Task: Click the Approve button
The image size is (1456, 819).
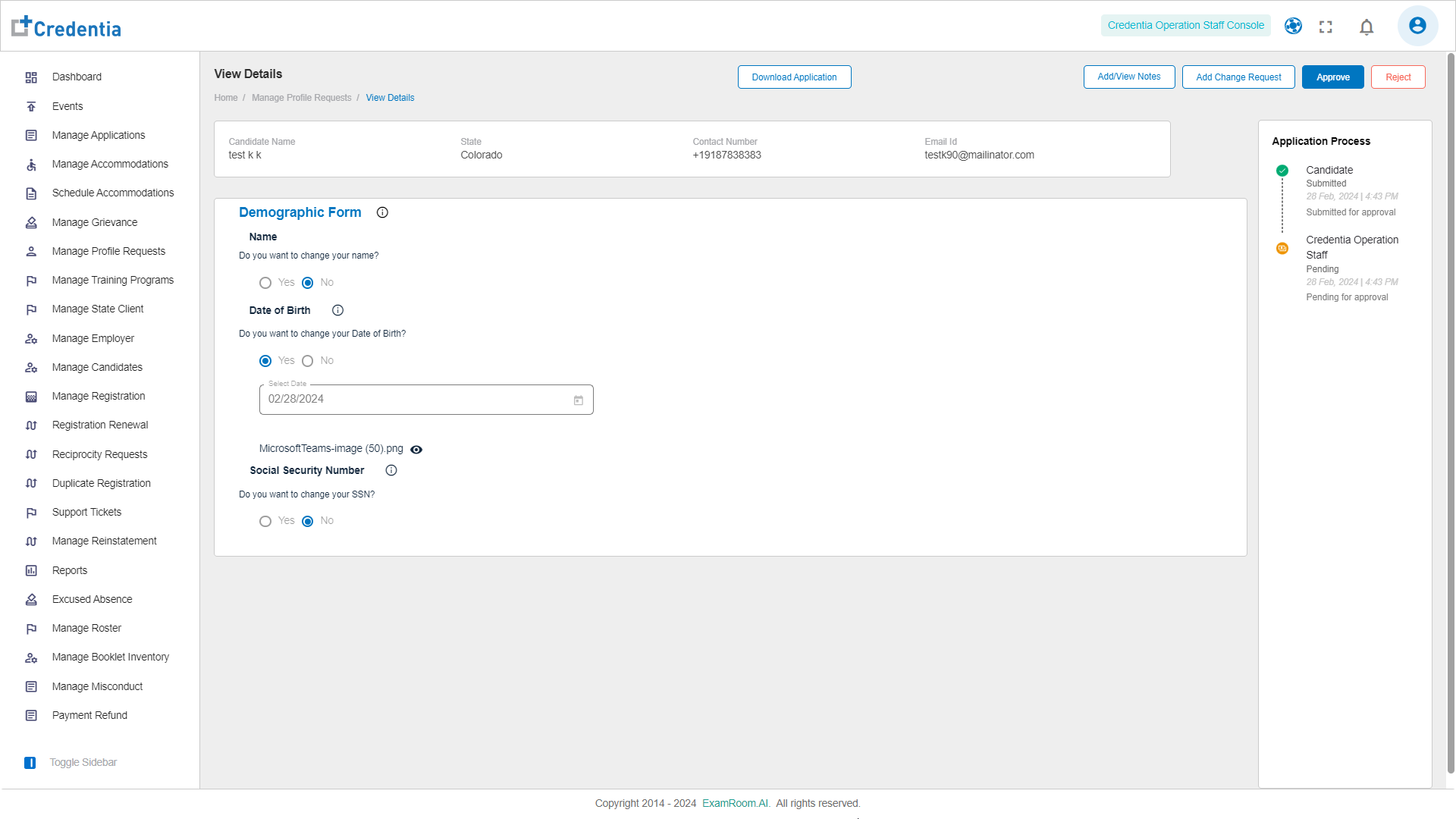Action: pos(1332,77)
